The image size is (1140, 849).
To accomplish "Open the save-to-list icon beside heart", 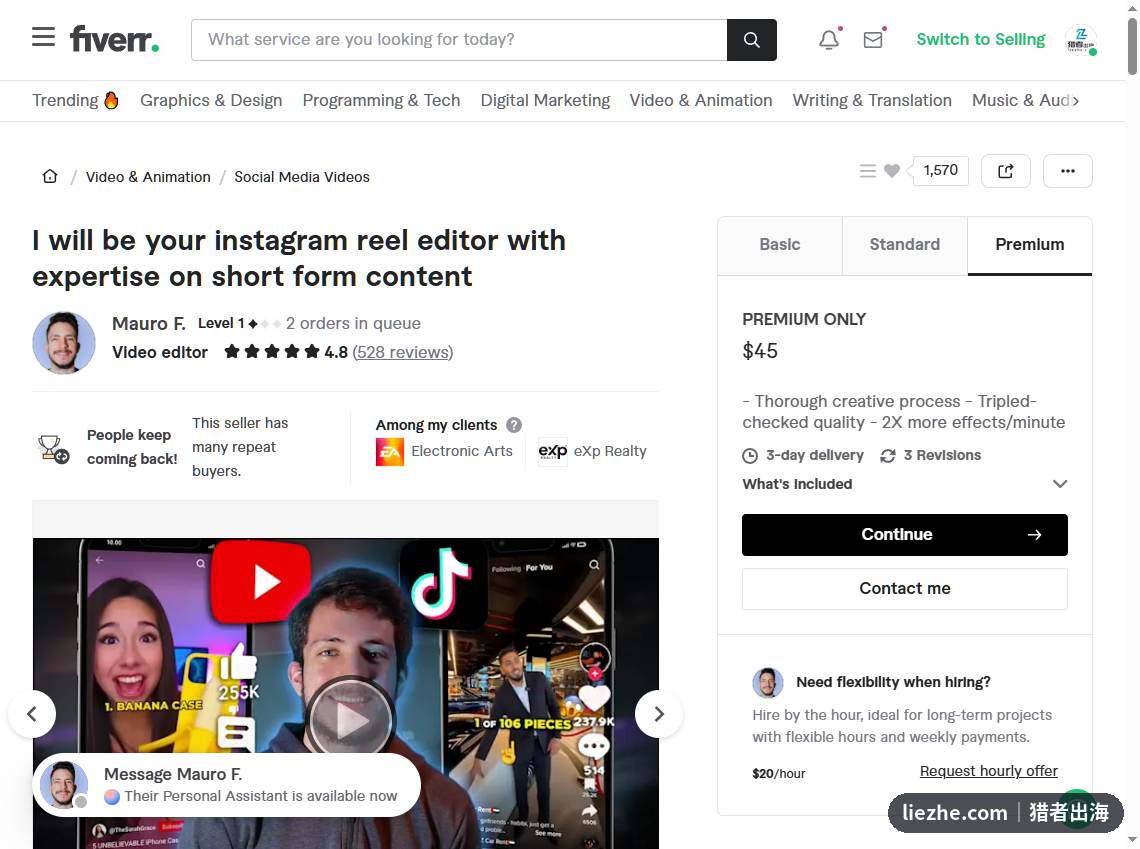I will coord(867,171).
